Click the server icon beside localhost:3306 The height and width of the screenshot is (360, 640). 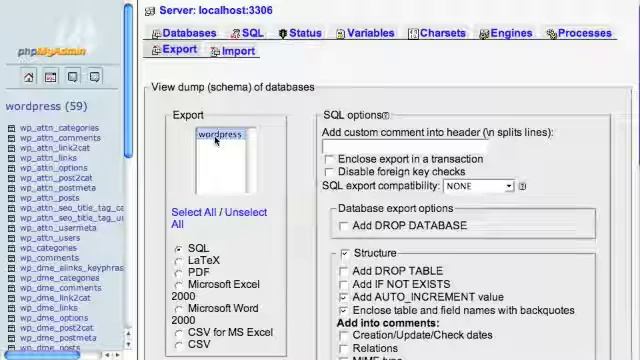click(150, 11)
